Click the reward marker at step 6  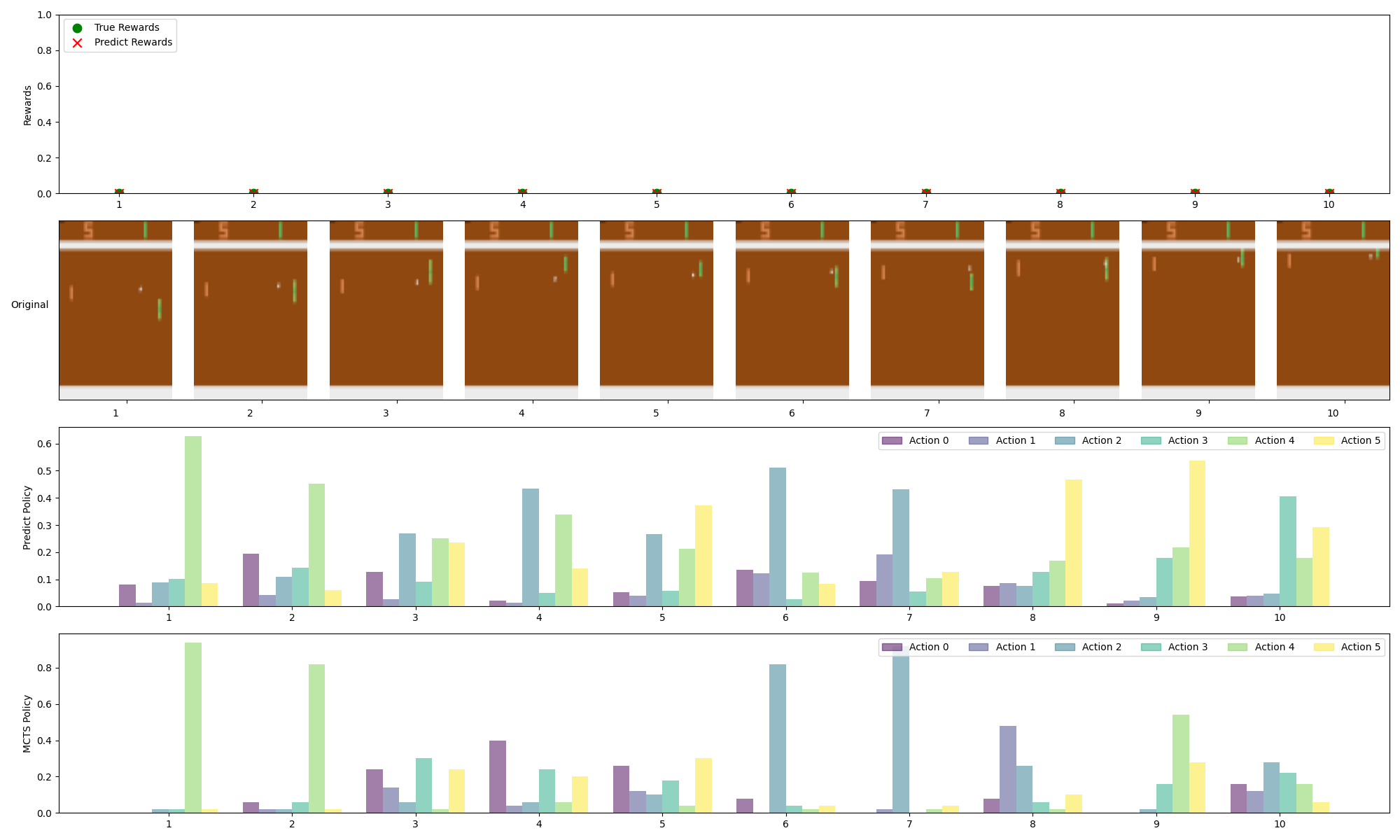[791, 192]
